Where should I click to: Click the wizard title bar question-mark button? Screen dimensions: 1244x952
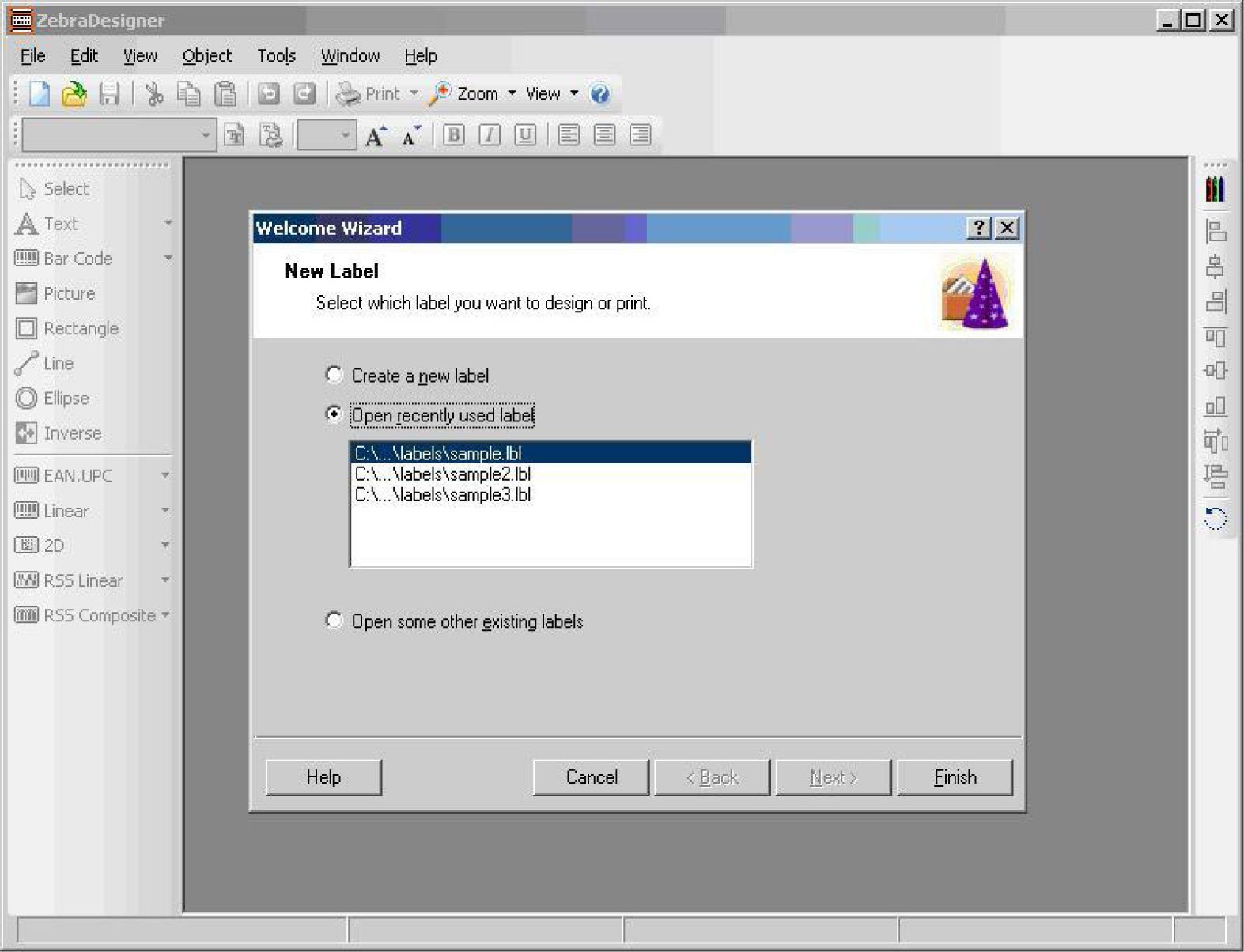pos(979,229)
